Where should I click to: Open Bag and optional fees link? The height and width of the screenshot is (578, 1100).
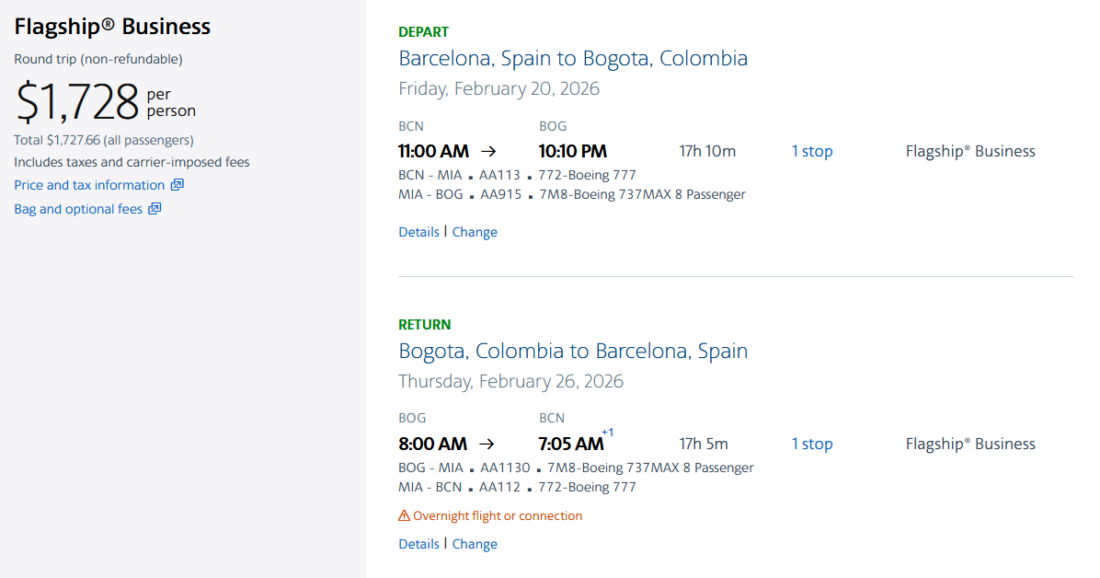coord(78,209)
